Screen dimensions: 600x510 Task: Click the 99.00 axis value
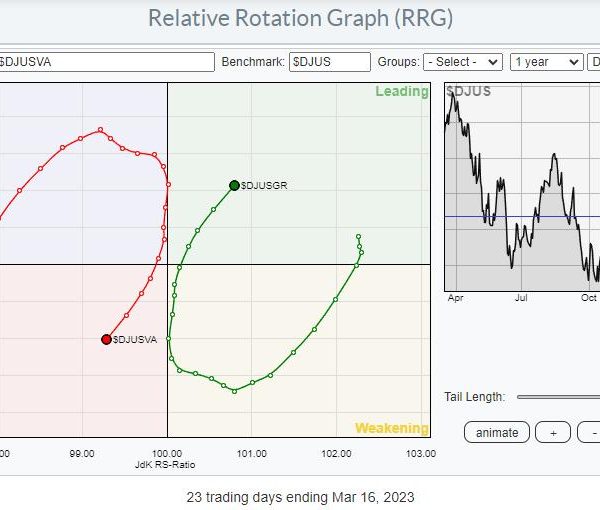(82, 454)
